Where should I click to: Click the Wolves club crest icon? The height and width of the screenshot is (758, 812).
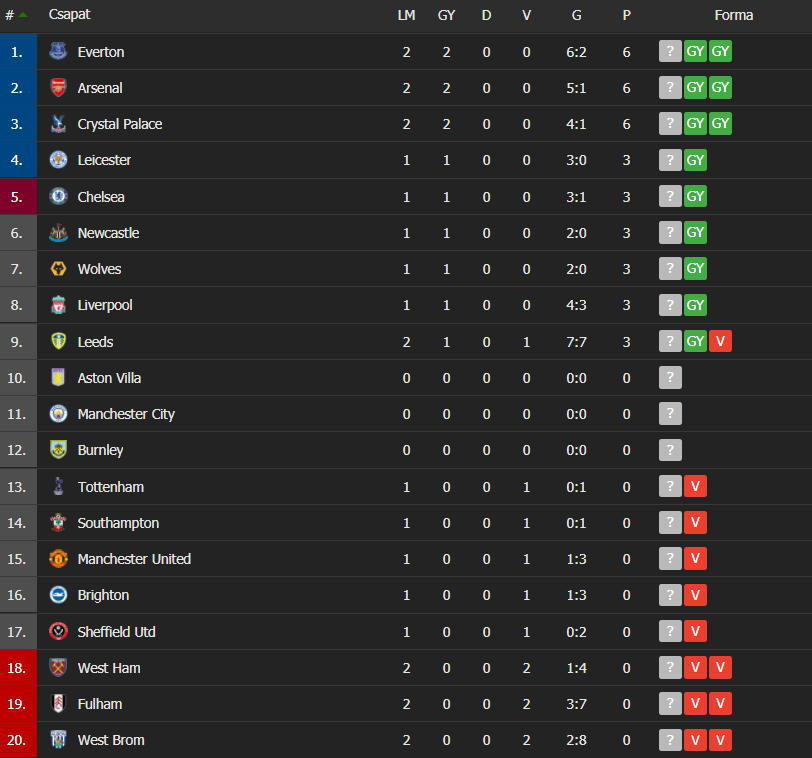(x=58, y=269)
